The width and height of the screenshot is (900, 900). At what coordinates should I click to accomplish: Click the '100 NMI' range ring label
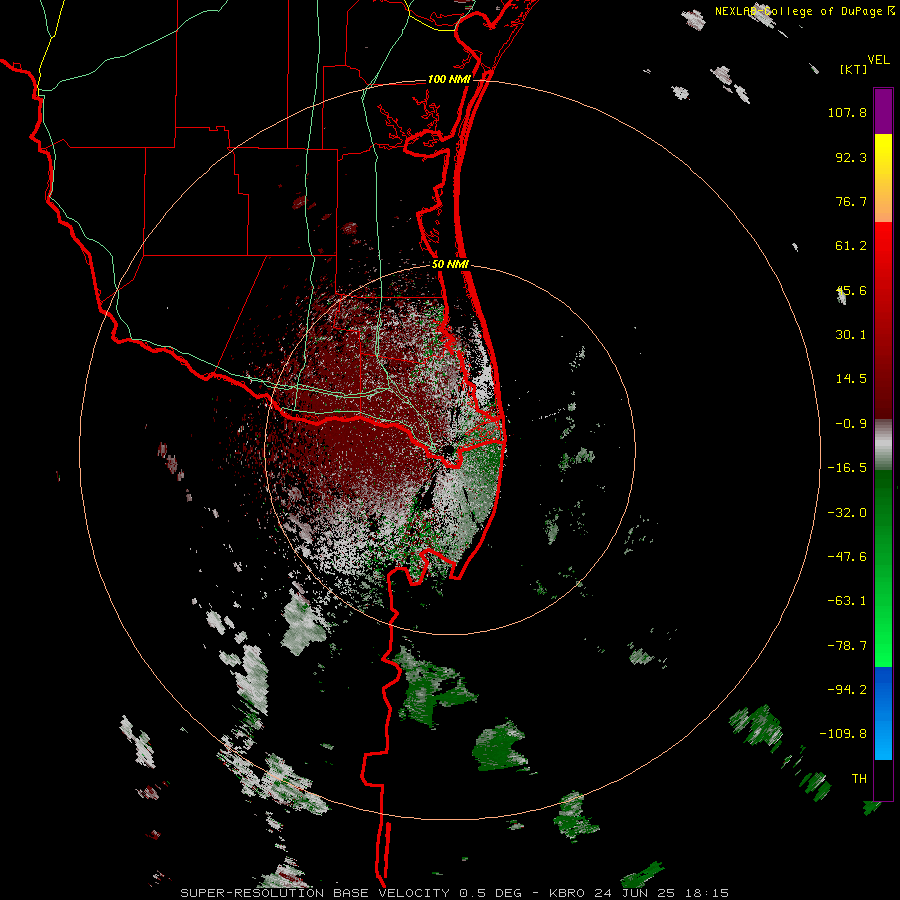(x=449, y=79)
